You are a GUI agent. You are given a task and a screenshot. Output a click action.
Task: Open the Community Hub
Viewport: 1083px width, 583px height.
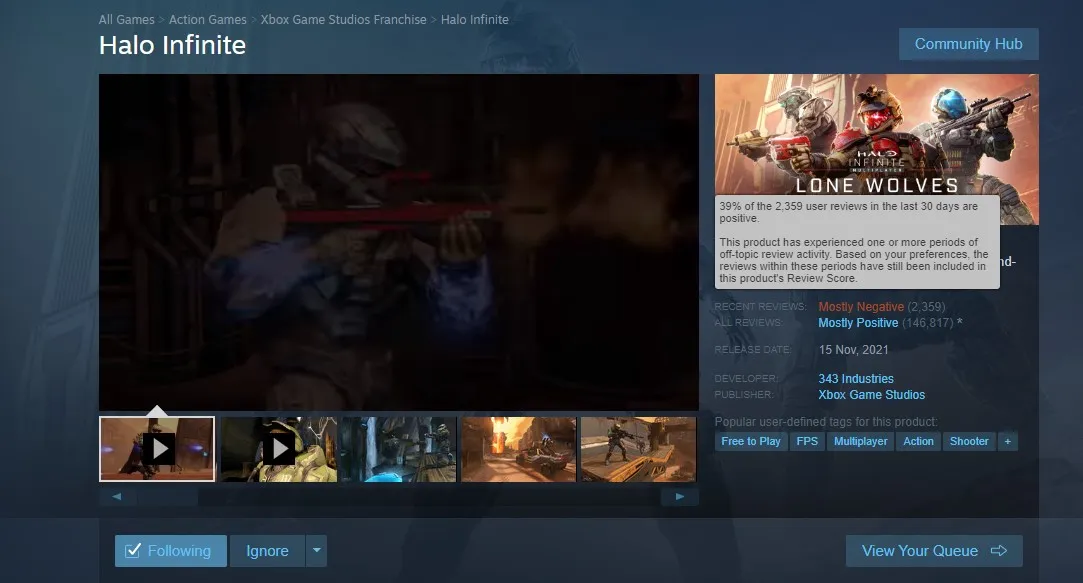[x=968, y=44]
